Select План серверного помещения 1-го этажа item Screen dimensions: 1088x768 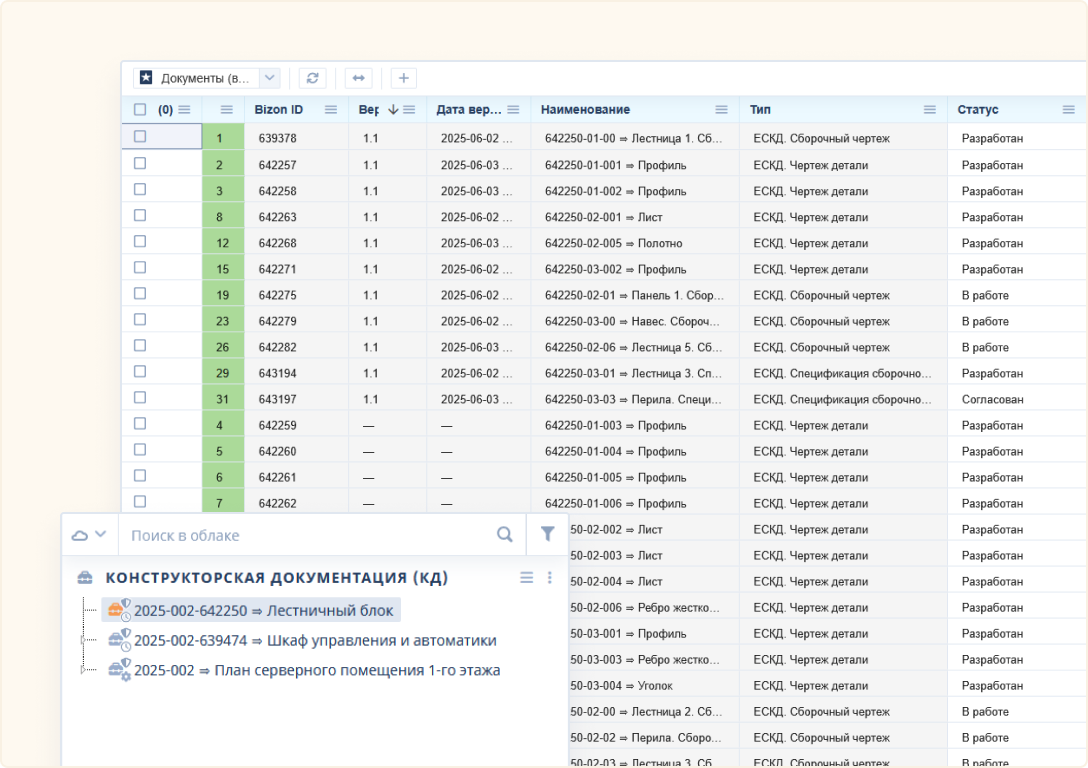[317, 671]
